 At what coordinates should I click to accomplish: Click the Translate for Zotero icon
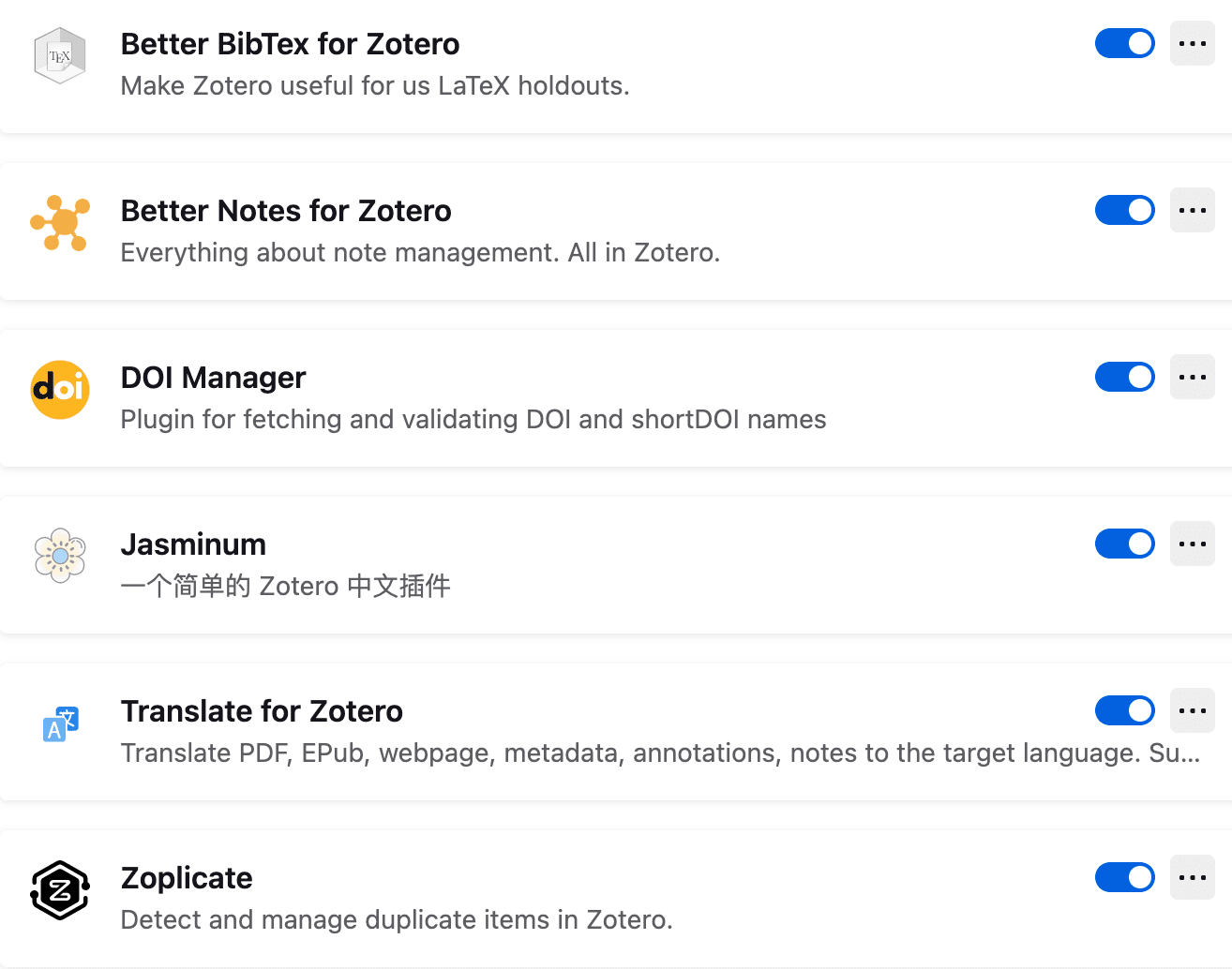(60, 723)
